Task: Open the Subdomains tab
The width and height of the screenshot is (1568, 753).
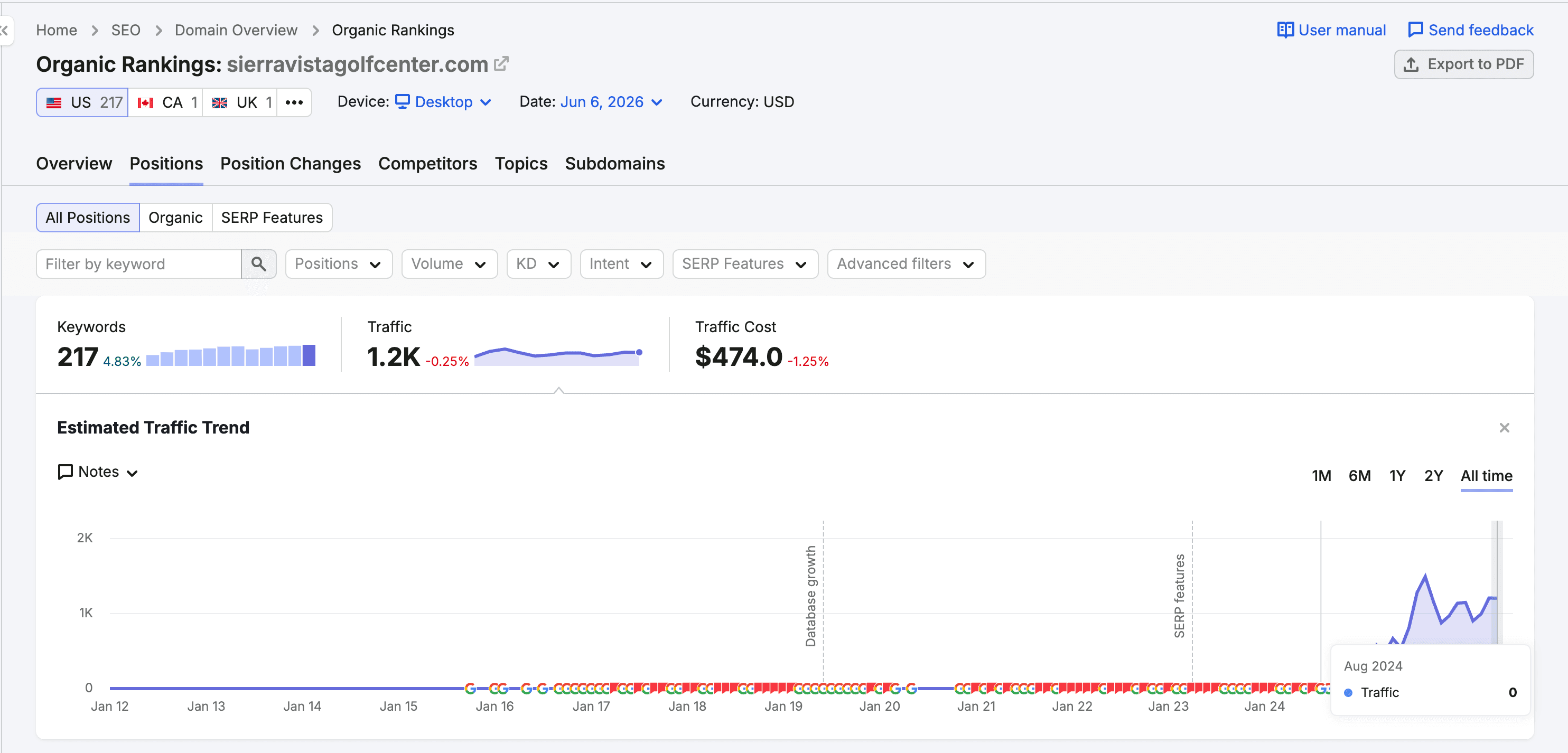Action: (x=615, y=164)
